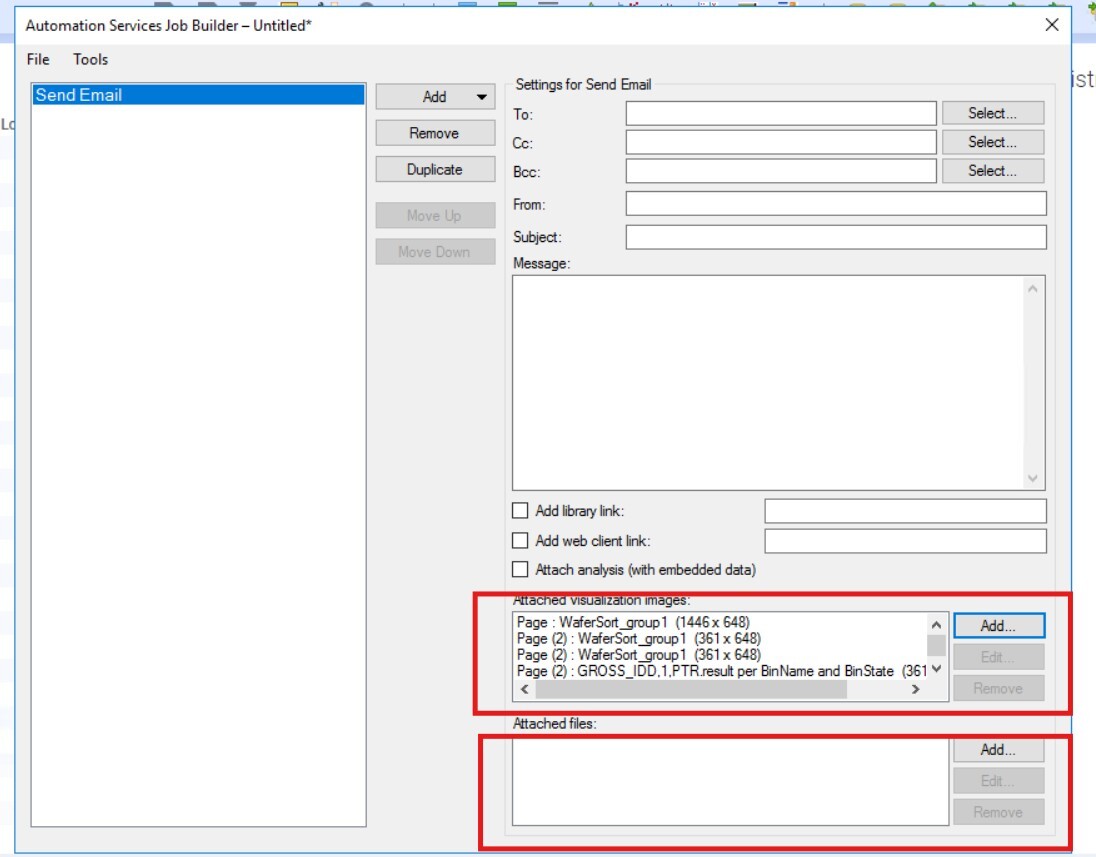The height and width of the screenshot is (857, 1096).
Task: Click Add... for attached visualization images
Action: [999, 626]
